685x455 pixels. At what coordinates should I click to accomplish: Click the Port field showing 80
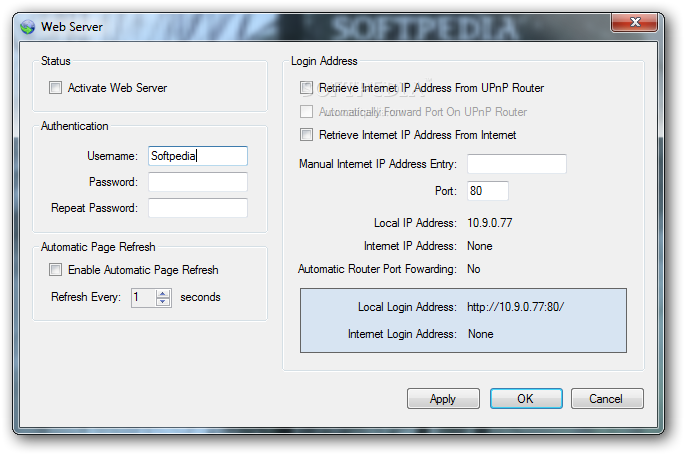point(488,191)
